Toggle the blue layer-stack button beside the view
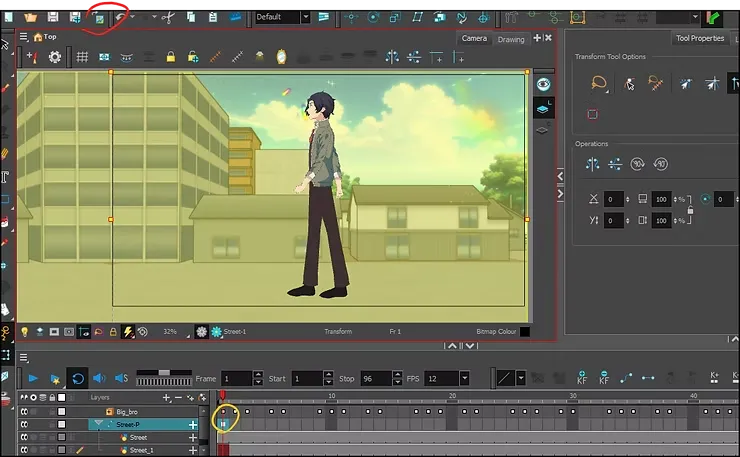The width and height of the screenshot is (740, 457). coord(543,109)
